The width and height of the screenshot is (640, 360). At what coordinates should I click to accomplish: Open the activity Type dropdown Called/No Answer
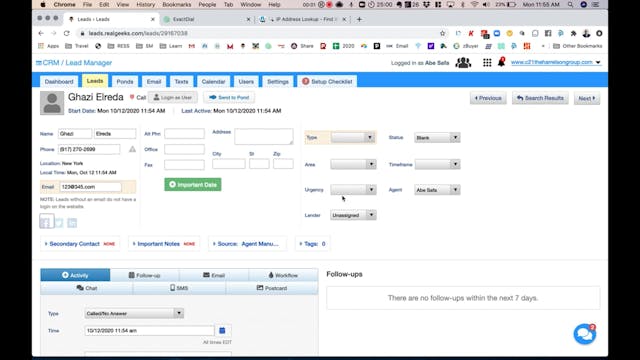134,313
